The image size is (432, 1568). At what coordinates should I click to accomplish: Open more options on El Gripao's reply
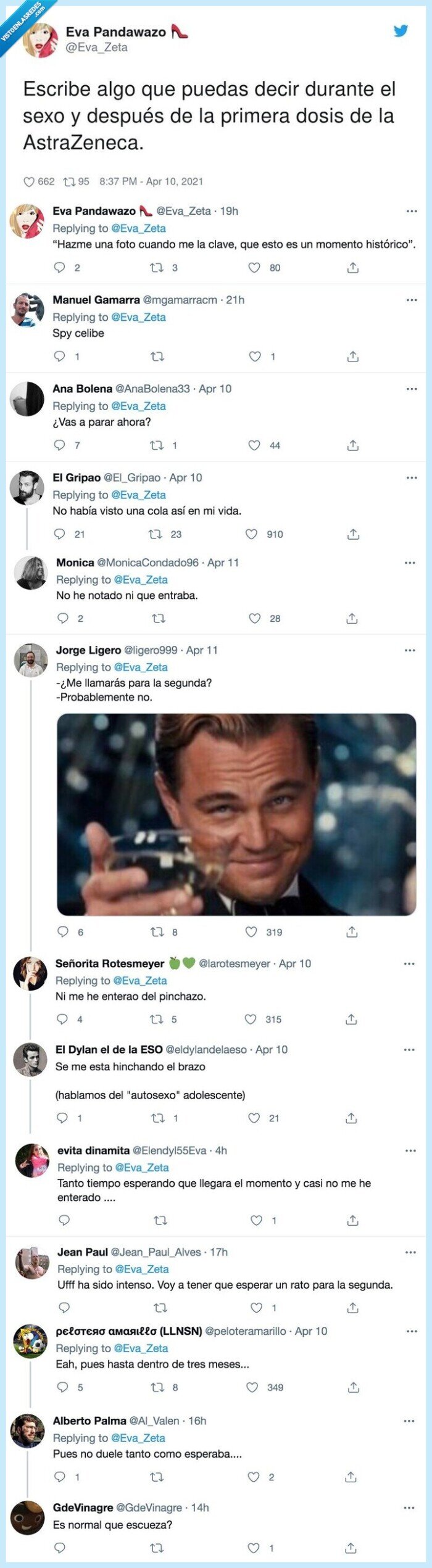click(412, 478)
